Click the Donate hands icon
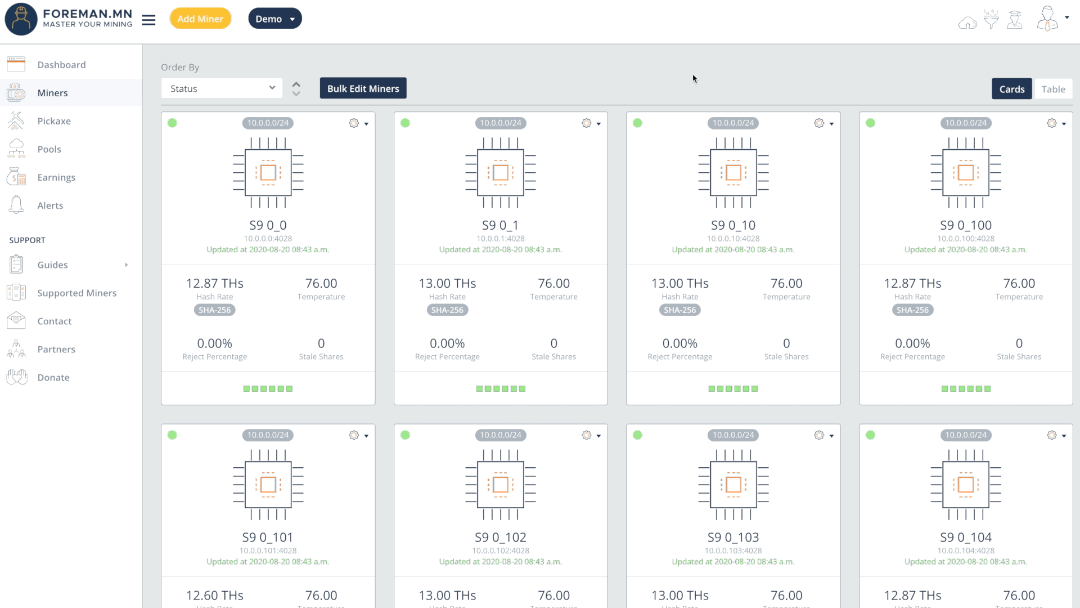Screen dimensions: 1080x608 tap(16, 377)
